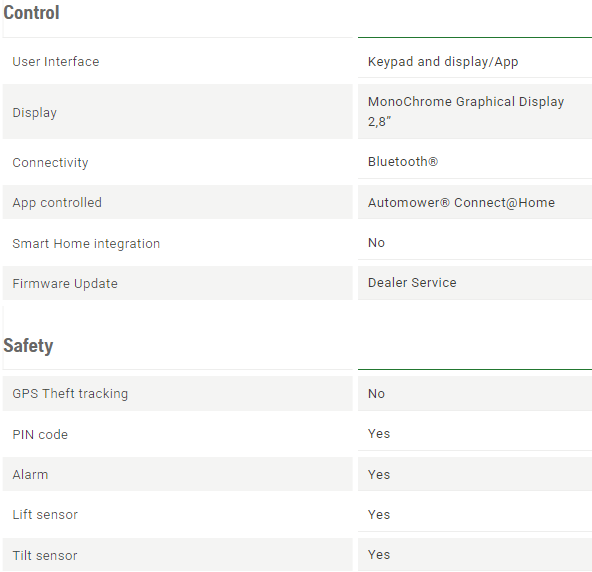Image resolution: width=592 pixels, height=572 pixels.
Task: Select the PIN code row label
Action: 40,435
